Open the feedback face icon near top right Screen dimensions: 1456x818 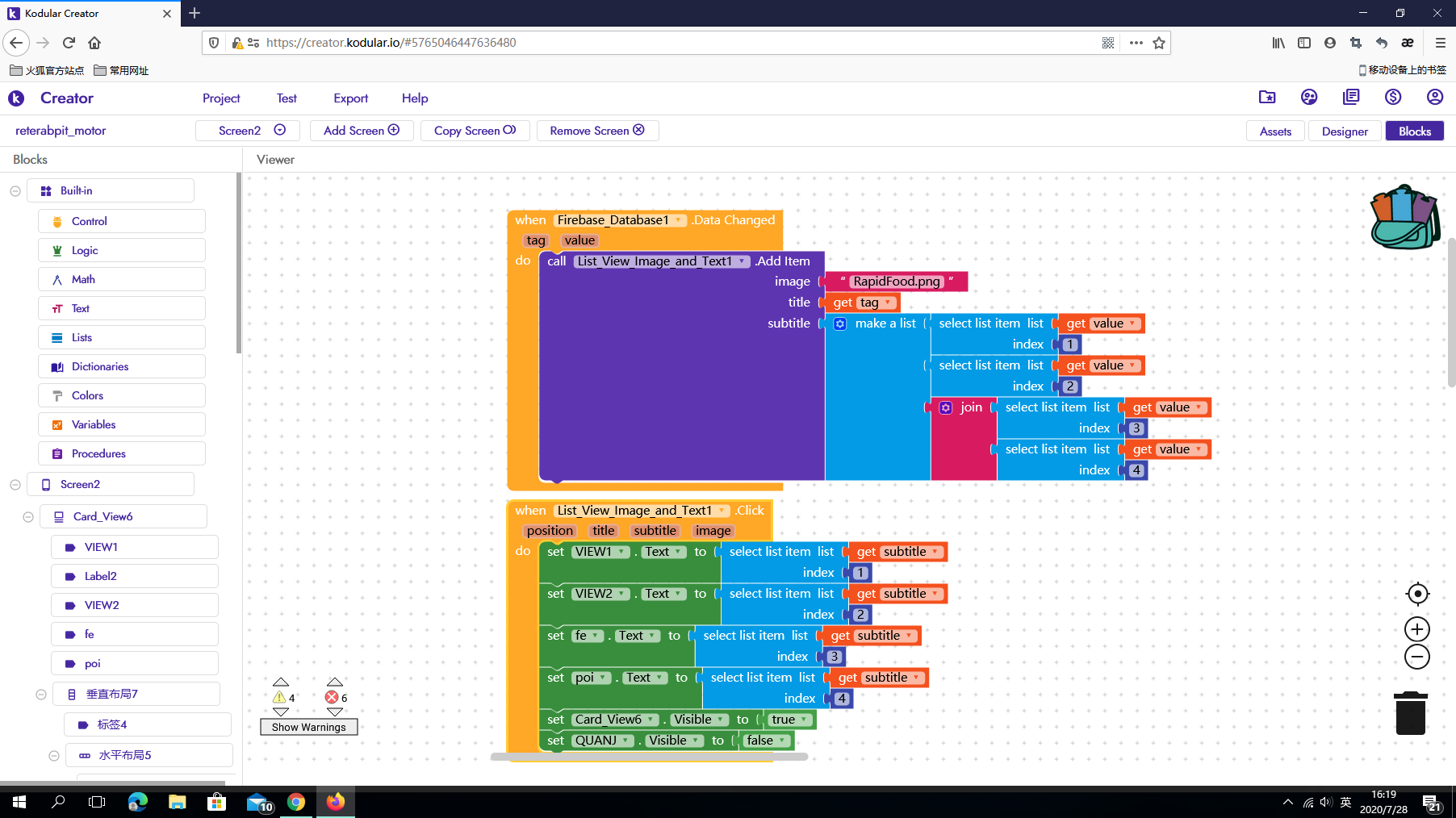click(x=1309, y=97)
